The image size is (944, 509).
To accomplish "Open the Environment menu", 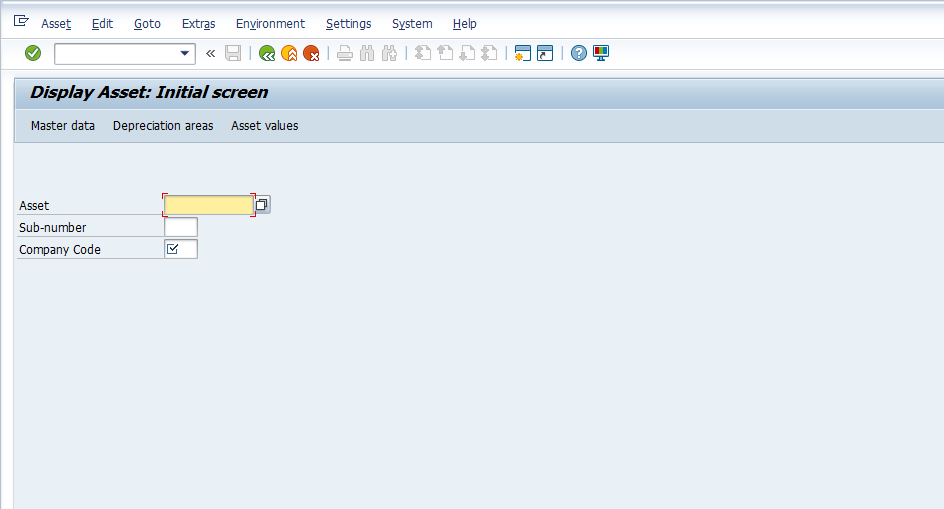I will point(270,23).
